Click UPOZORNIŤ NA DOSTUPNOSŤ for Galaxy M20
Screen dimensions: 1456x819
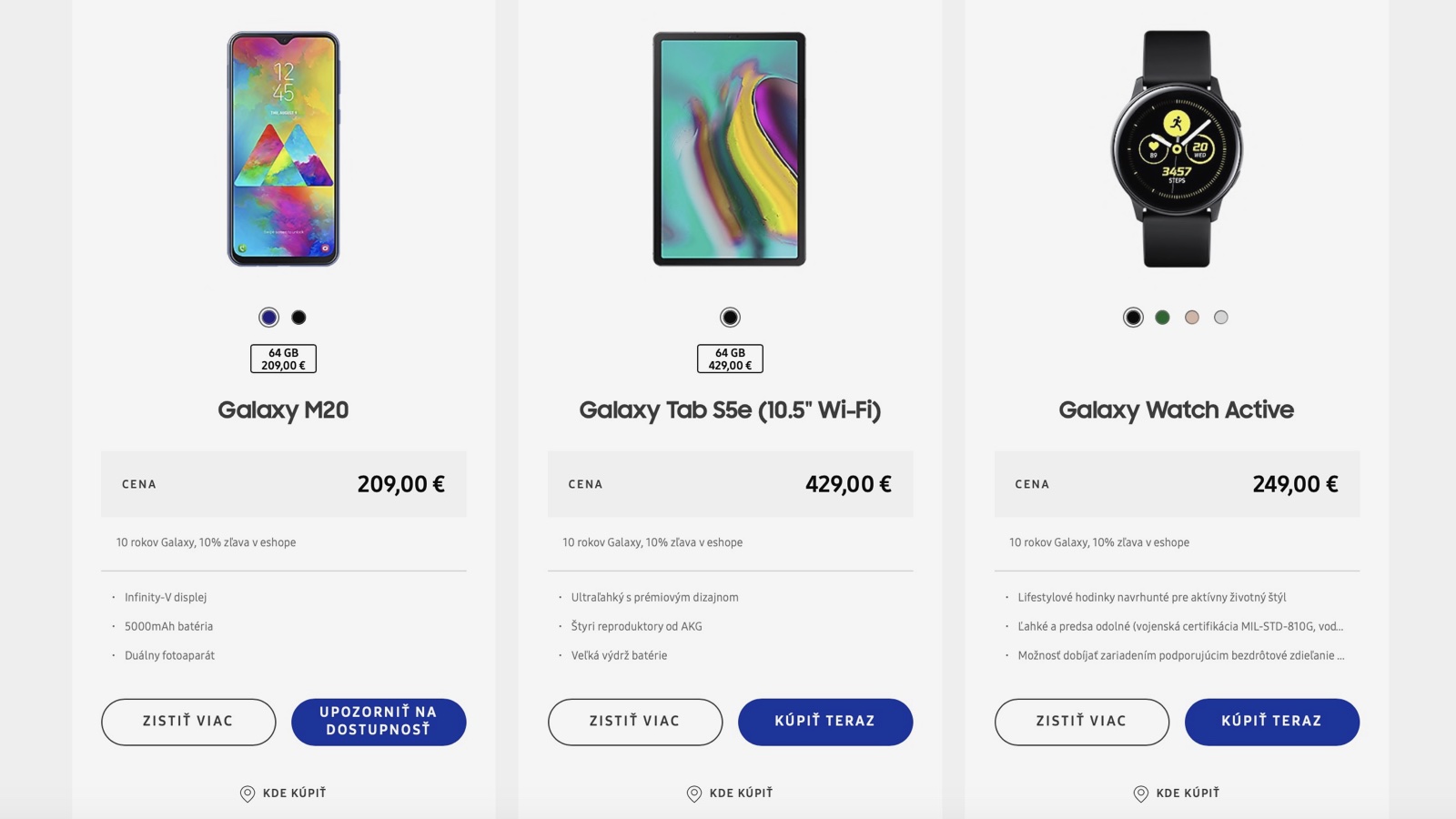[379, 722]
